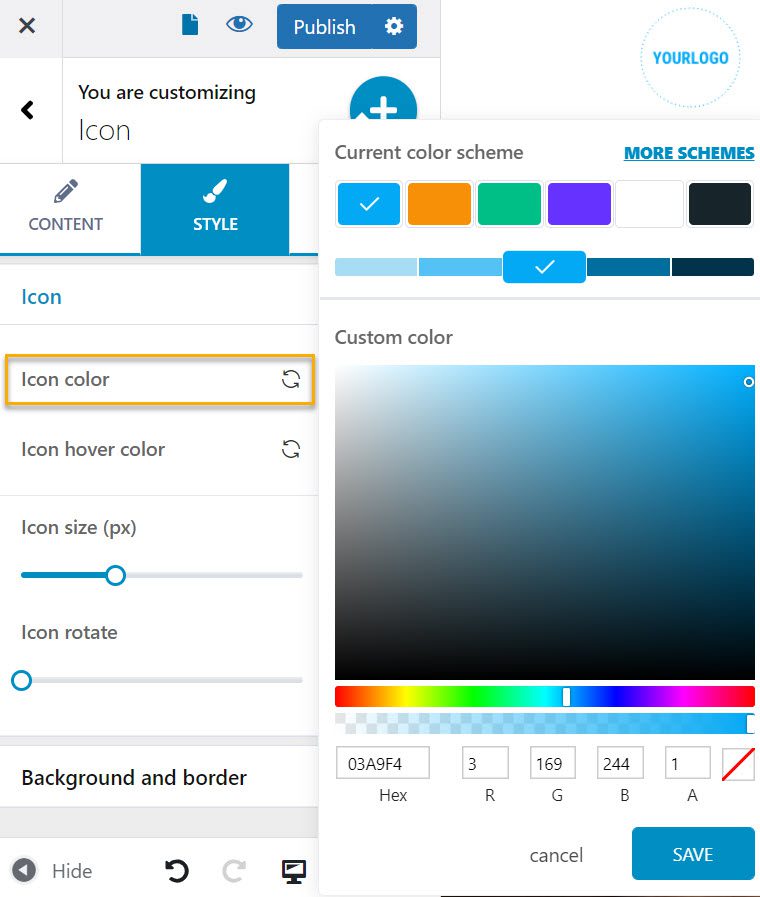760x897 pixels.
Task: Click the document page icon in top bar
Action: coord(189,26)
